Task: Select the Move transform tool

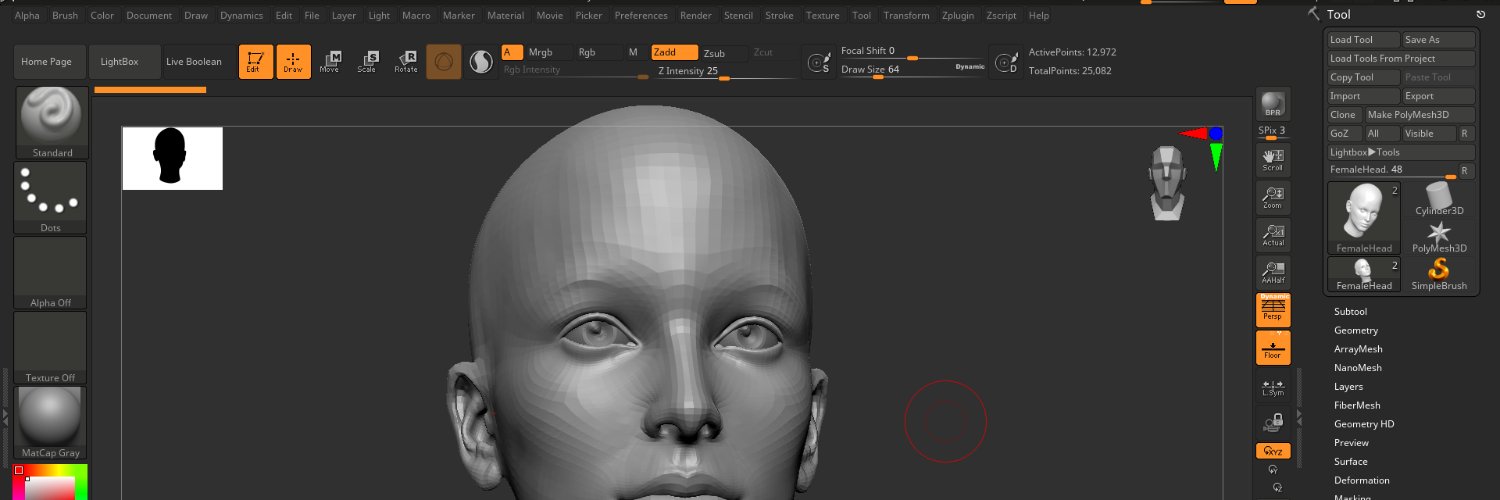Action: coord(330,62)
